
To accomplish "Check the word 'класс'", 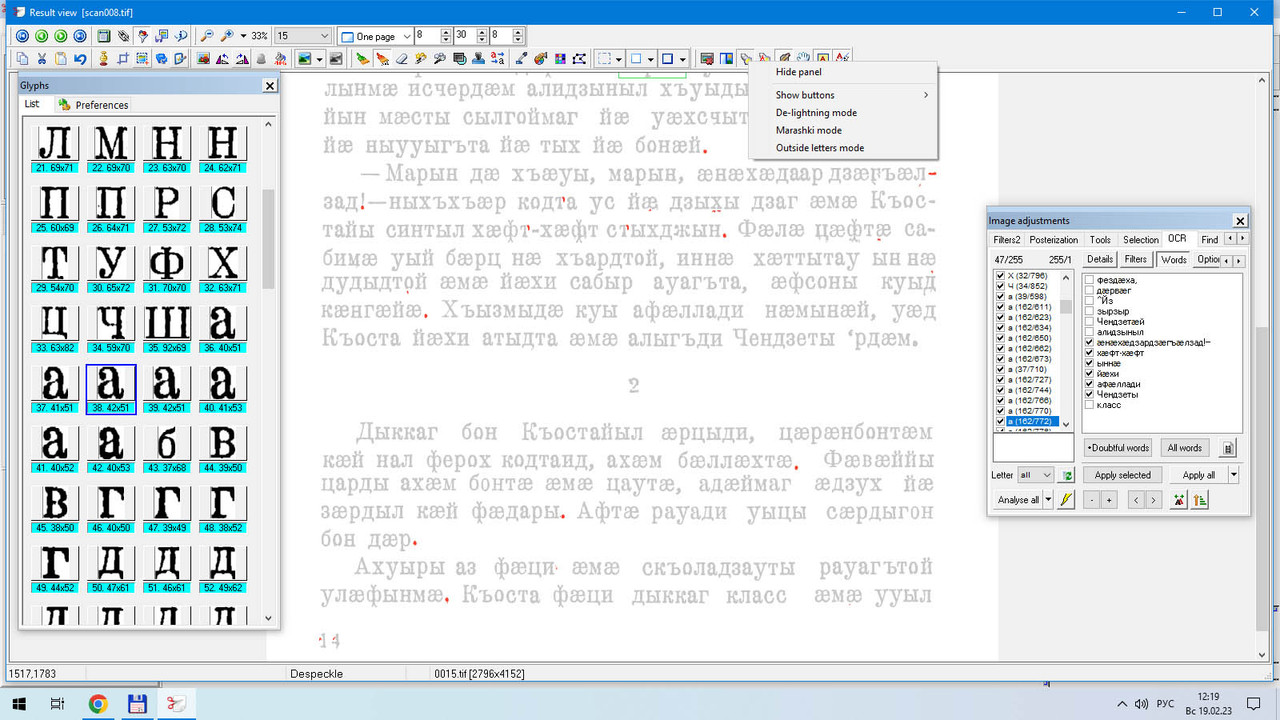I will pos(1090,405).
